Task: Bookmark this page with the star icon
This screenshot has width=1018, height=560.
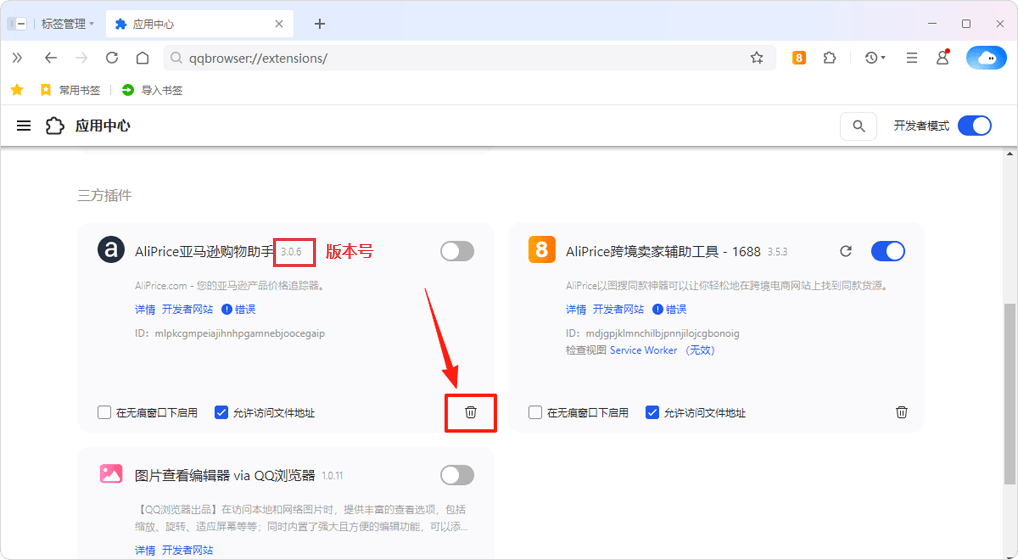Action: pyautogui.click(x=757, y=58)
